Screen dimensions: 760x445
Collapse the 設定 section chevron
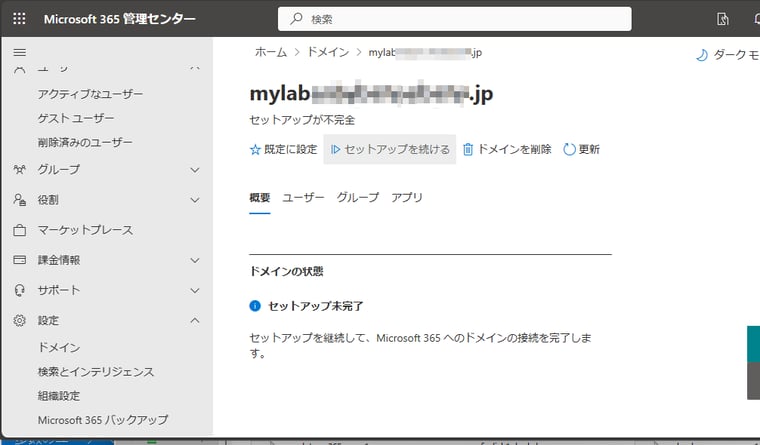click(x=195, y=320)
